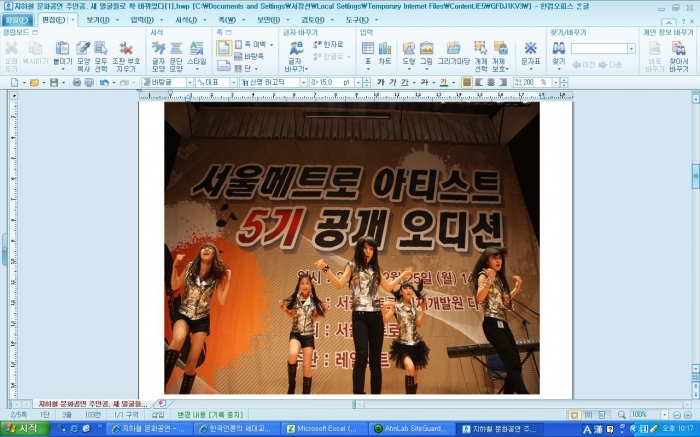
Task: Click the Convert to Hanja (한자로) button
Action: [x=328, y=44]
